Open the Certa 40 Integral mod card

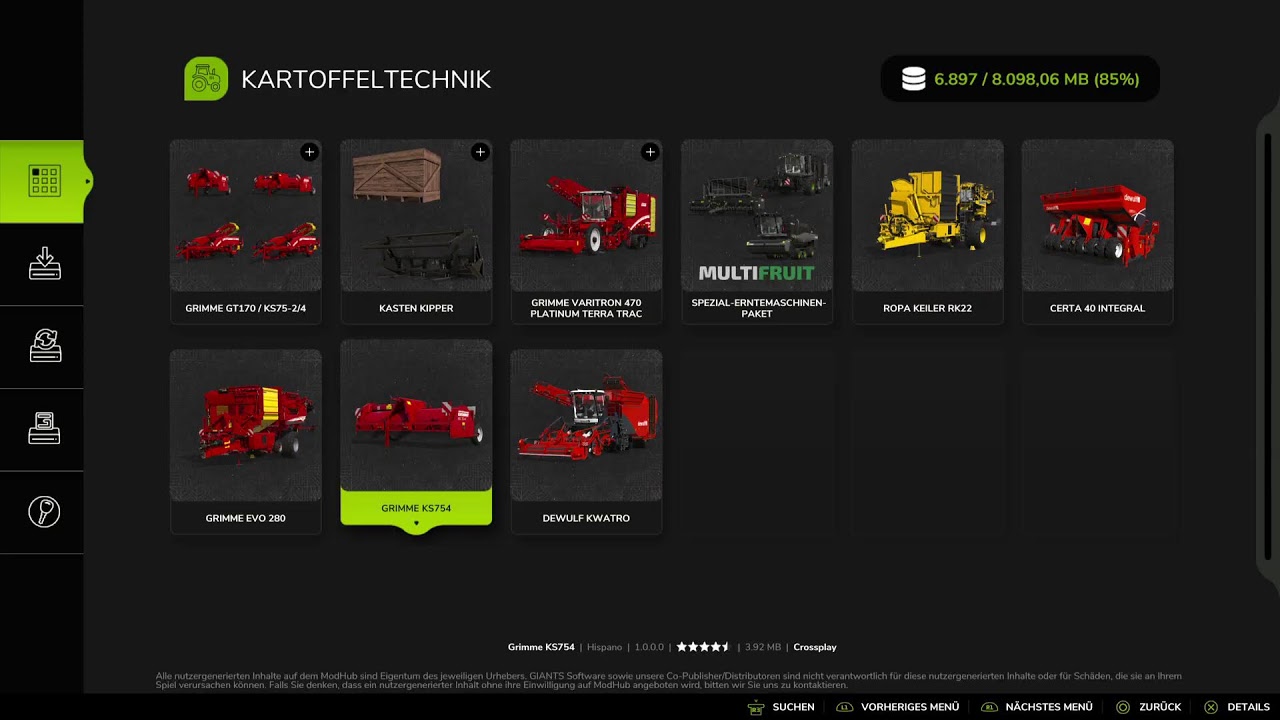(1097, 232)
